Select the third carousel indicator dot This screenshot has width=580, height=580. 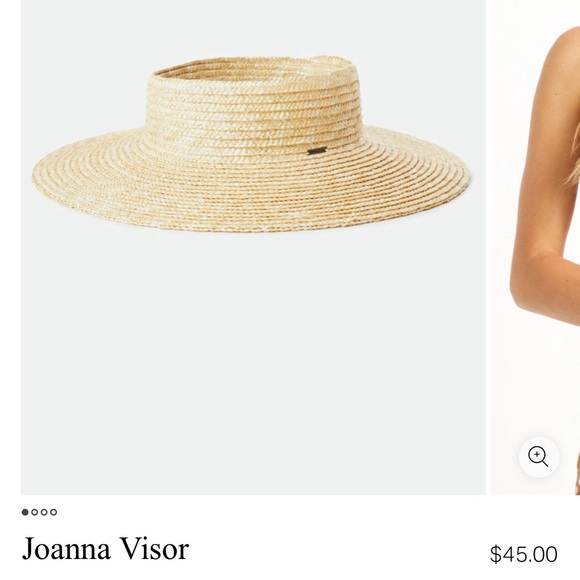coord(44,512)
